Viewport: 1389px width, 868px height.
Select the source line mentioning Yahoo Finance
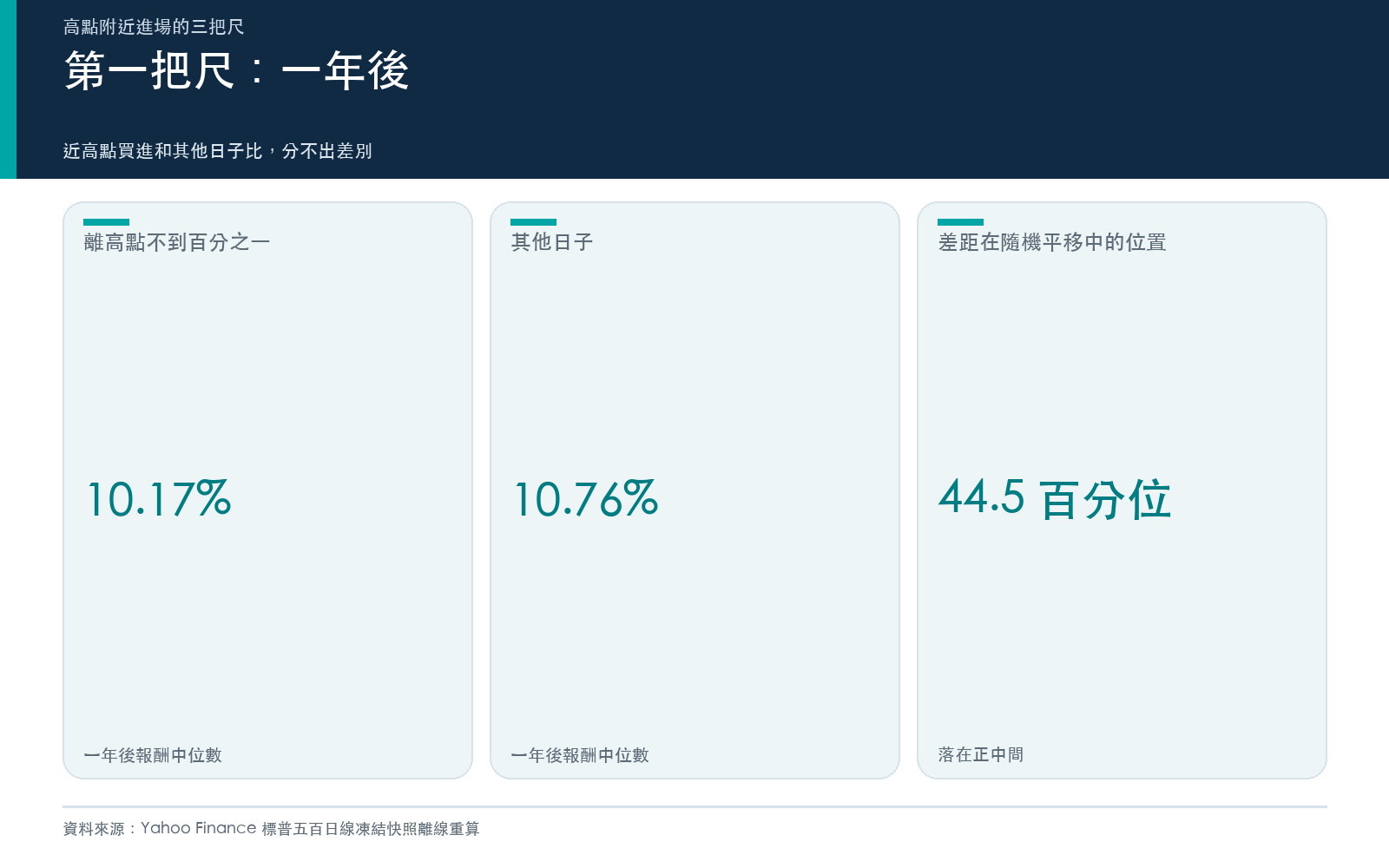coord(271,829)
